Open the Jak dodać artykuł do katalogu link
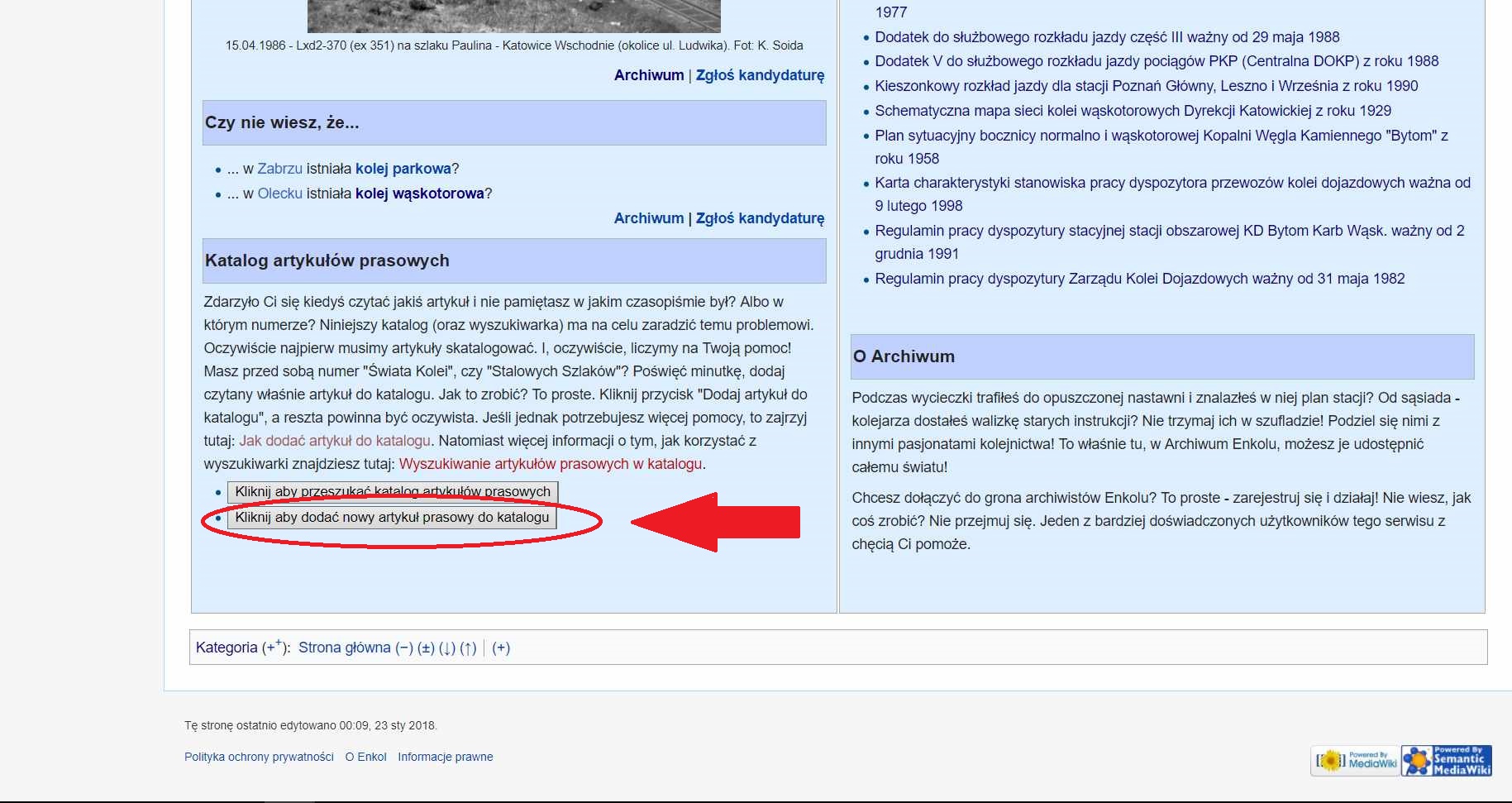This screenshot has width=1512, height=803. [x=335, y=441]
